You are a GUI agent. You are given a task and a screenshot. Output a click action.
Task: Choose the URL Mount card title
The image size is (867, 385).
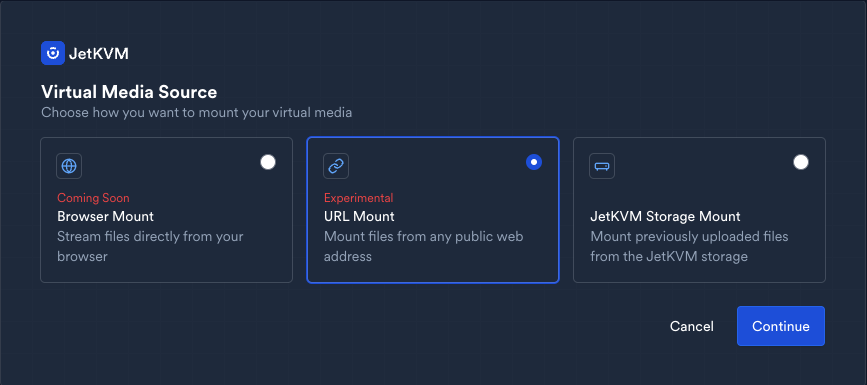click(x=359, y=216)
